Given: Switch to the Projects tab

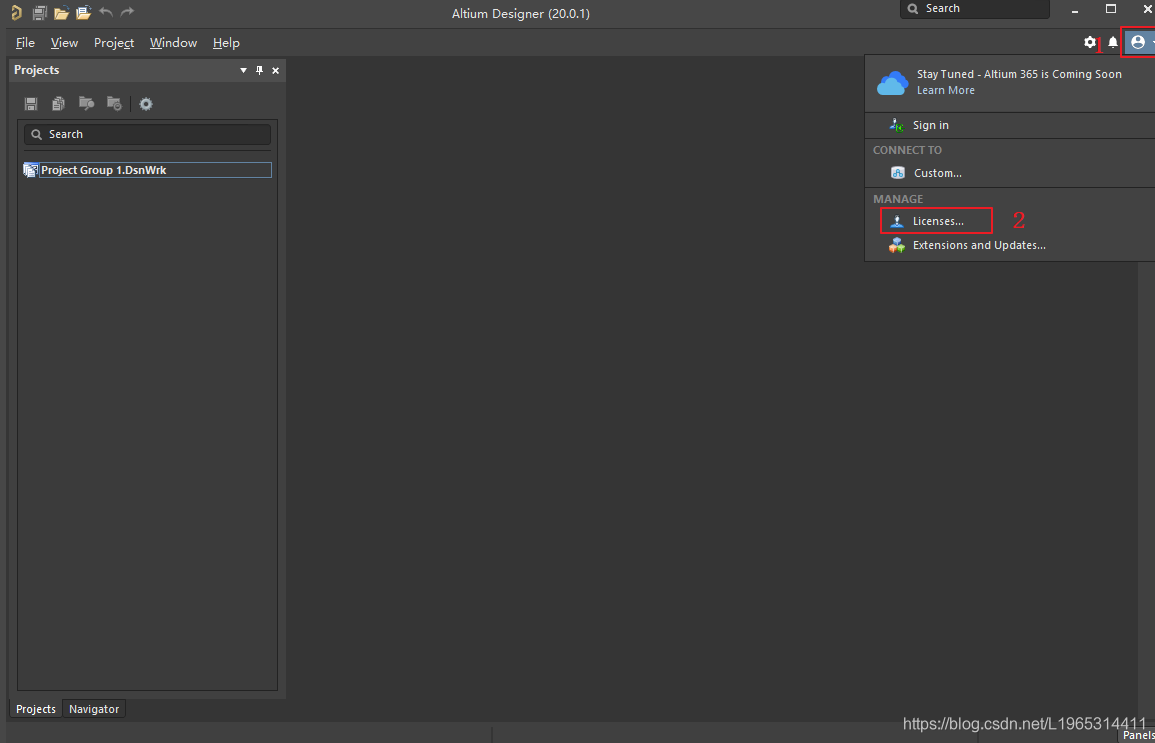Looking at the screenshot, I should (35, 709).
